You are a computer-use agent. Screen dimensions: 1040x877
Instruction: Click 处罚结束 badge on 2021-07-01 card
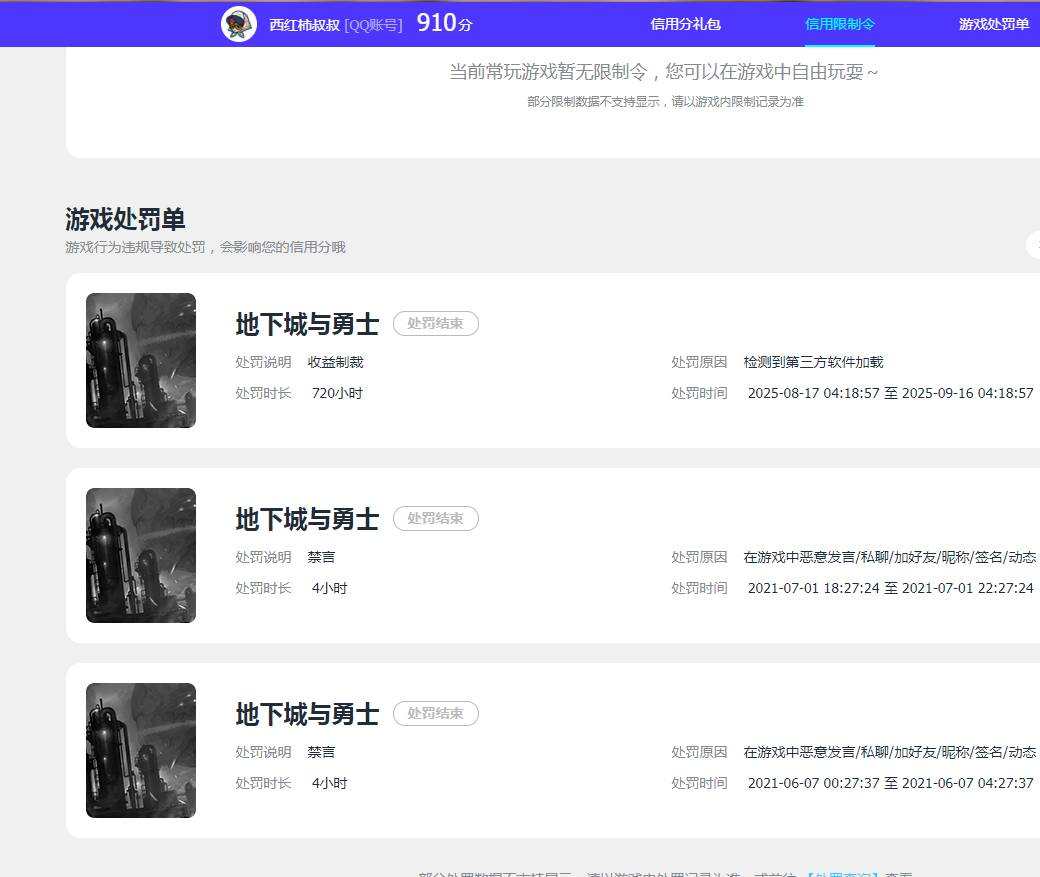click(436, 518)
